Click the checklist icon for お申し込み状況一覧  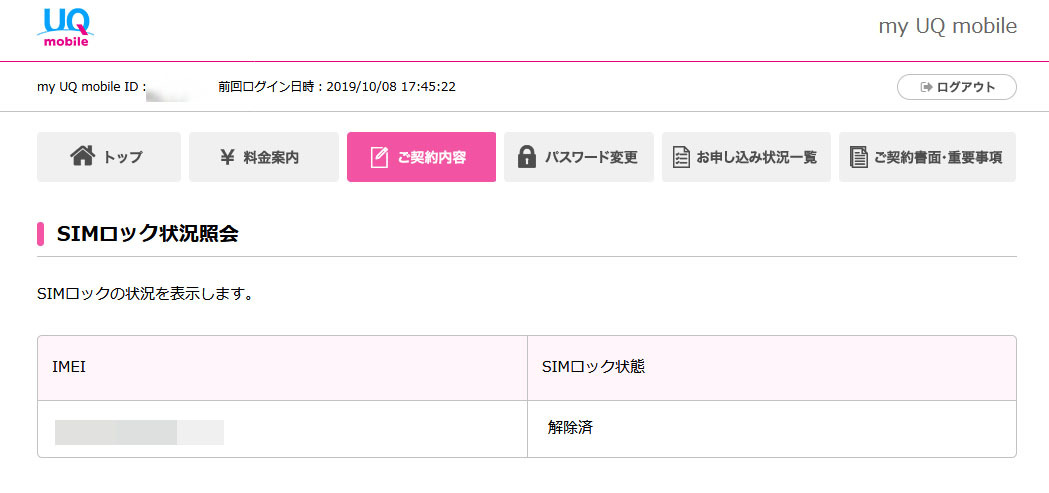[x=681, y=157]
